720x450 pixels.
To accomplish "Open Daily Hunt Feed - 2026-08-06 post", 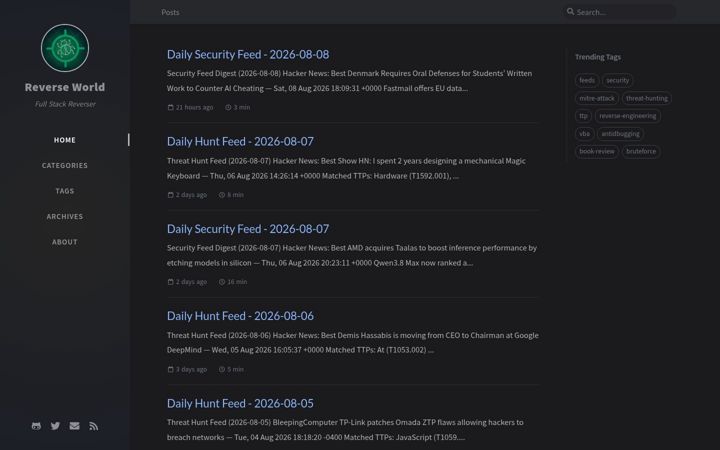I will [240, 316].
